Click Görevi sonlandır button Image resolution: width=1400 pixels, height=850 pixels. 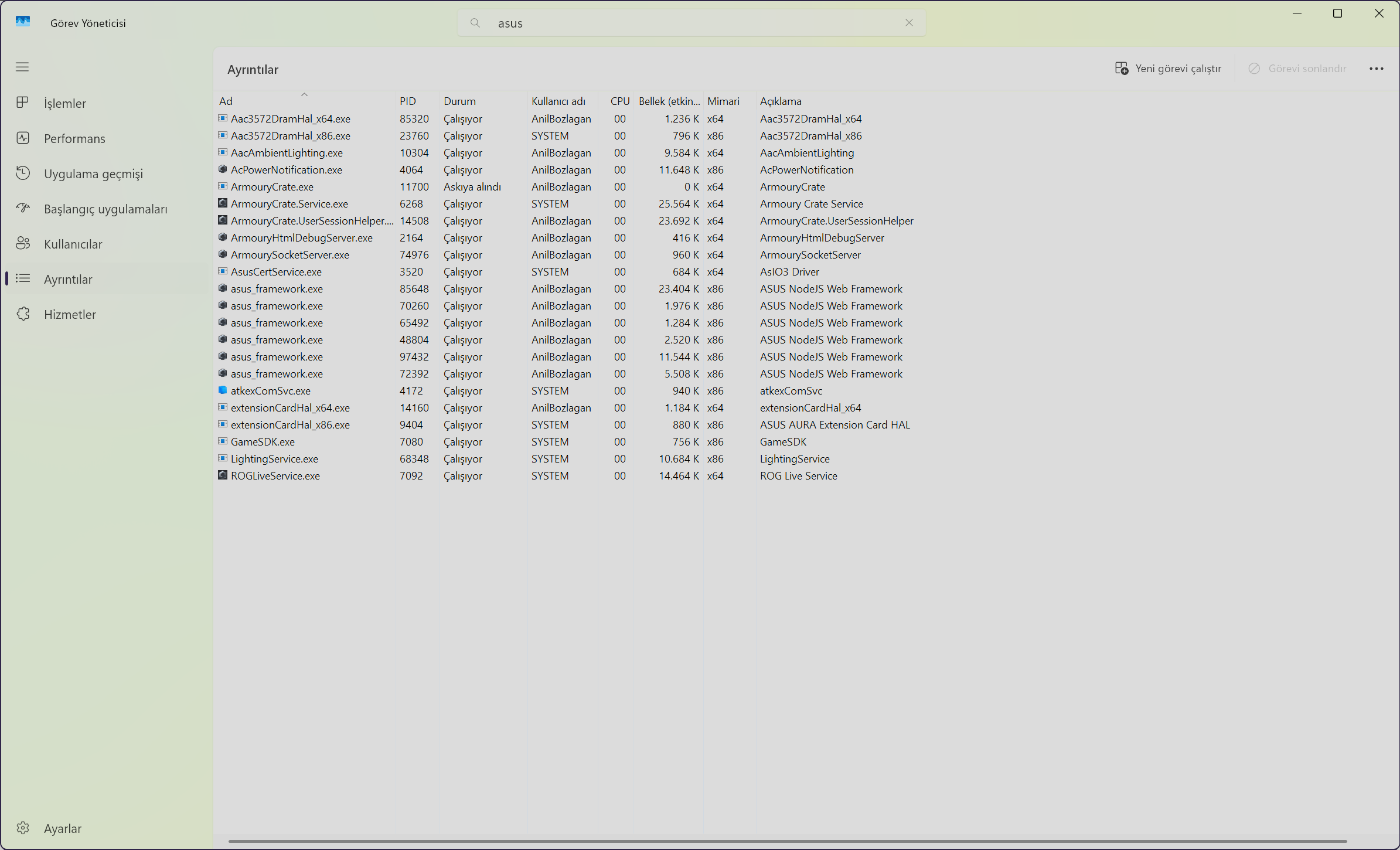point(1297,69)
